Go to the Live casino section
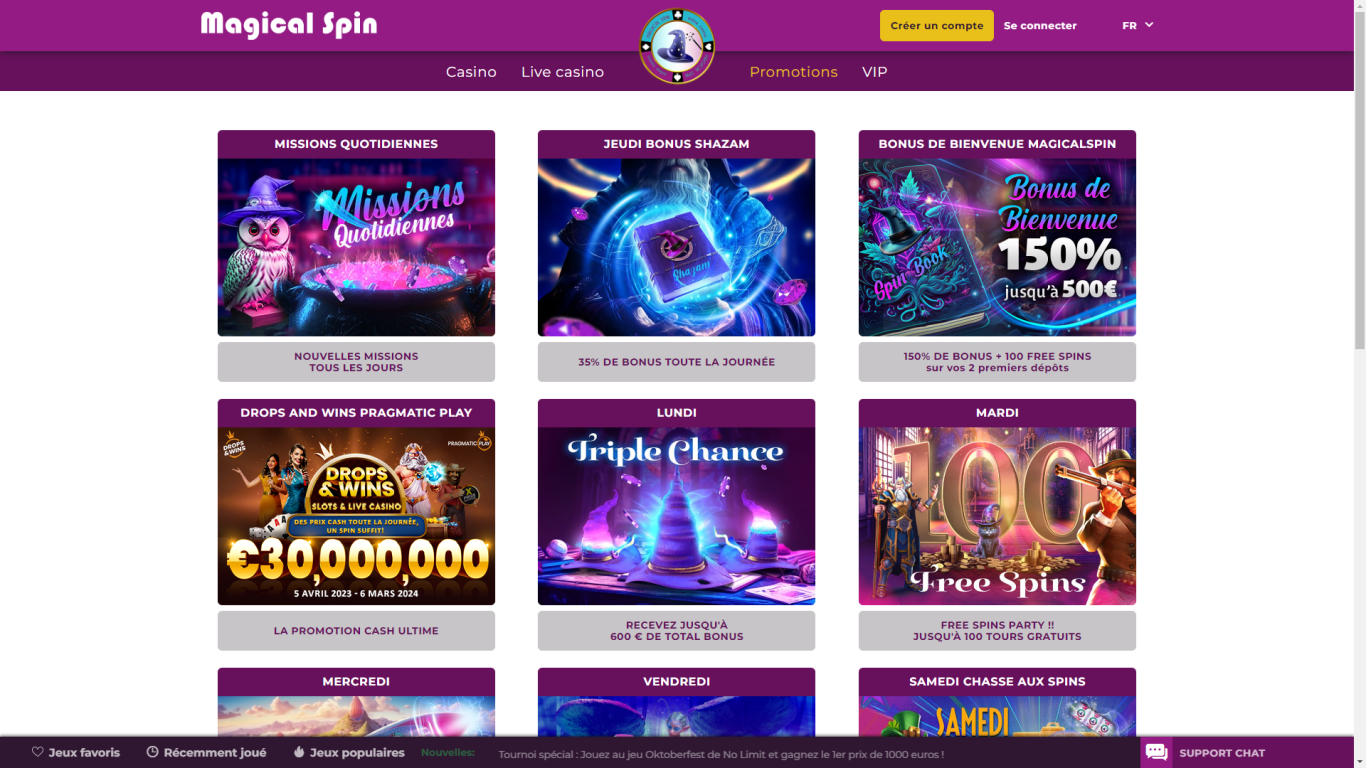This screenshot has height=768, width=1366. 562,72
